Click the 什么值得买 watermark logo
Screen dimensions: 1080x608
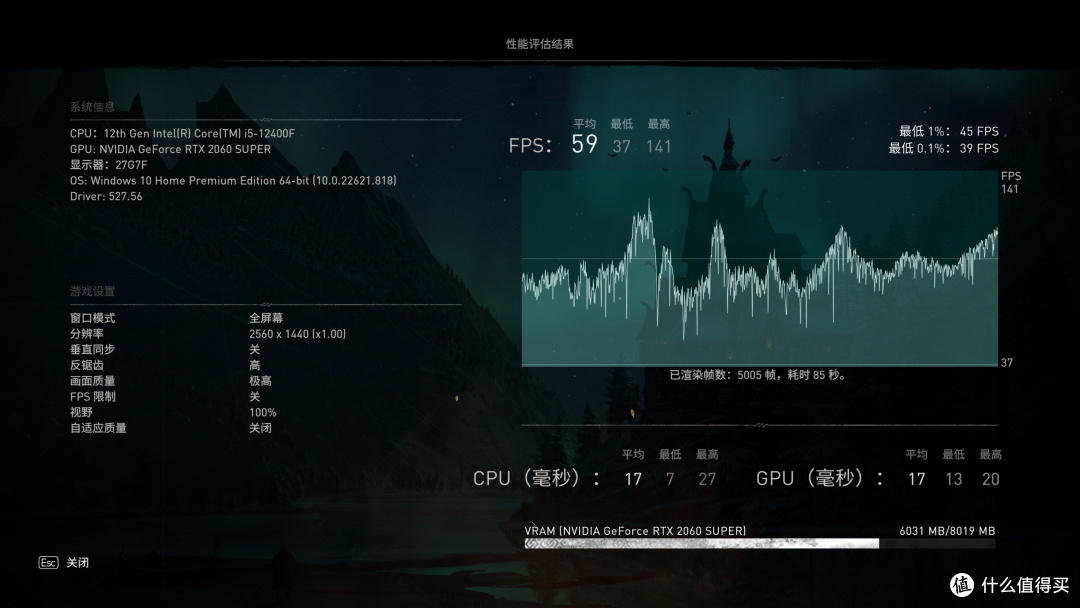coord(1008,584)
